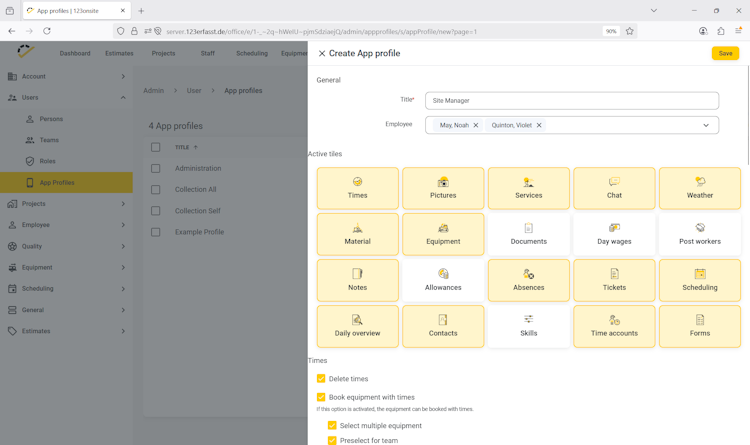The width and height of the screenshot is (750, 445).
Task: Expand the Account sidebar section
Action: [66, 77]
